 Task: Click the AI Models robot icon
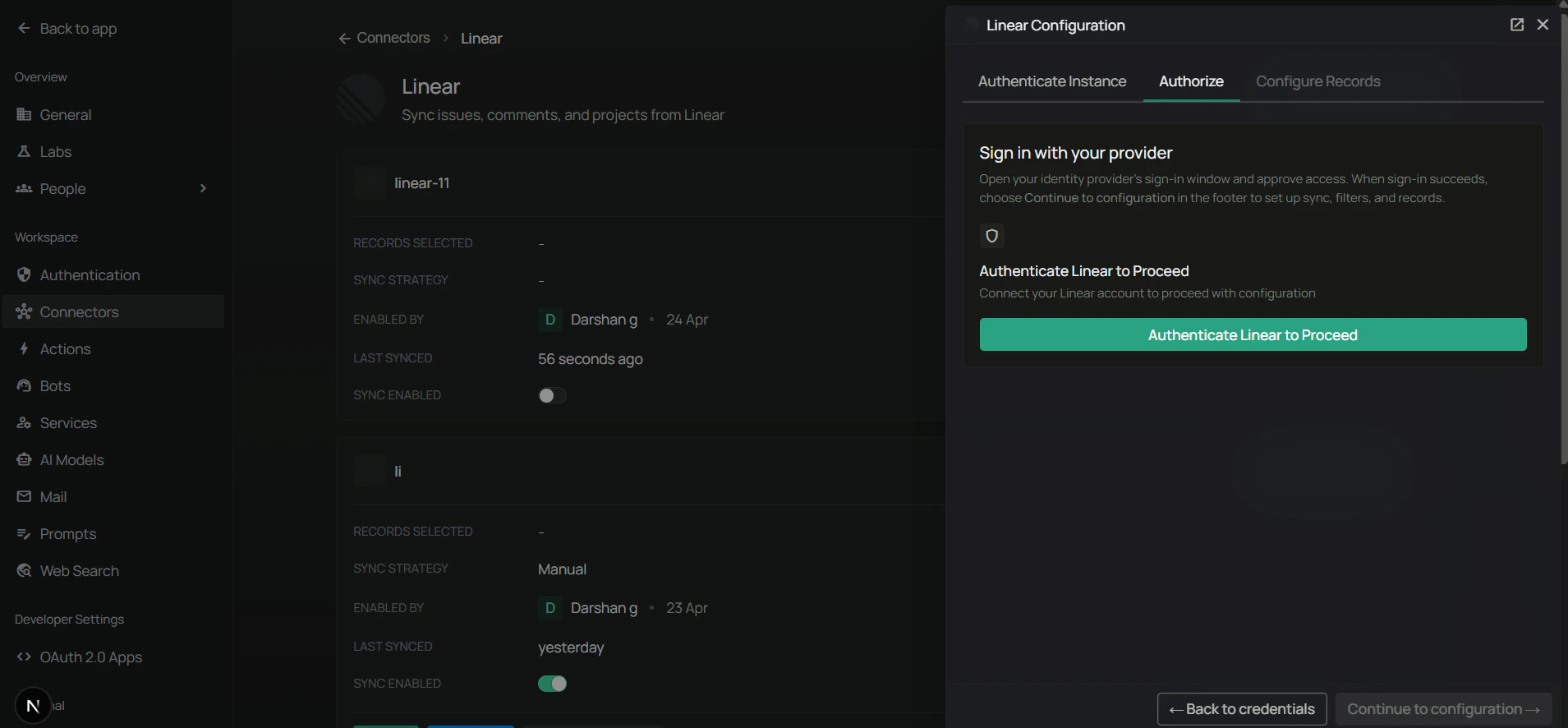point(24,459)
